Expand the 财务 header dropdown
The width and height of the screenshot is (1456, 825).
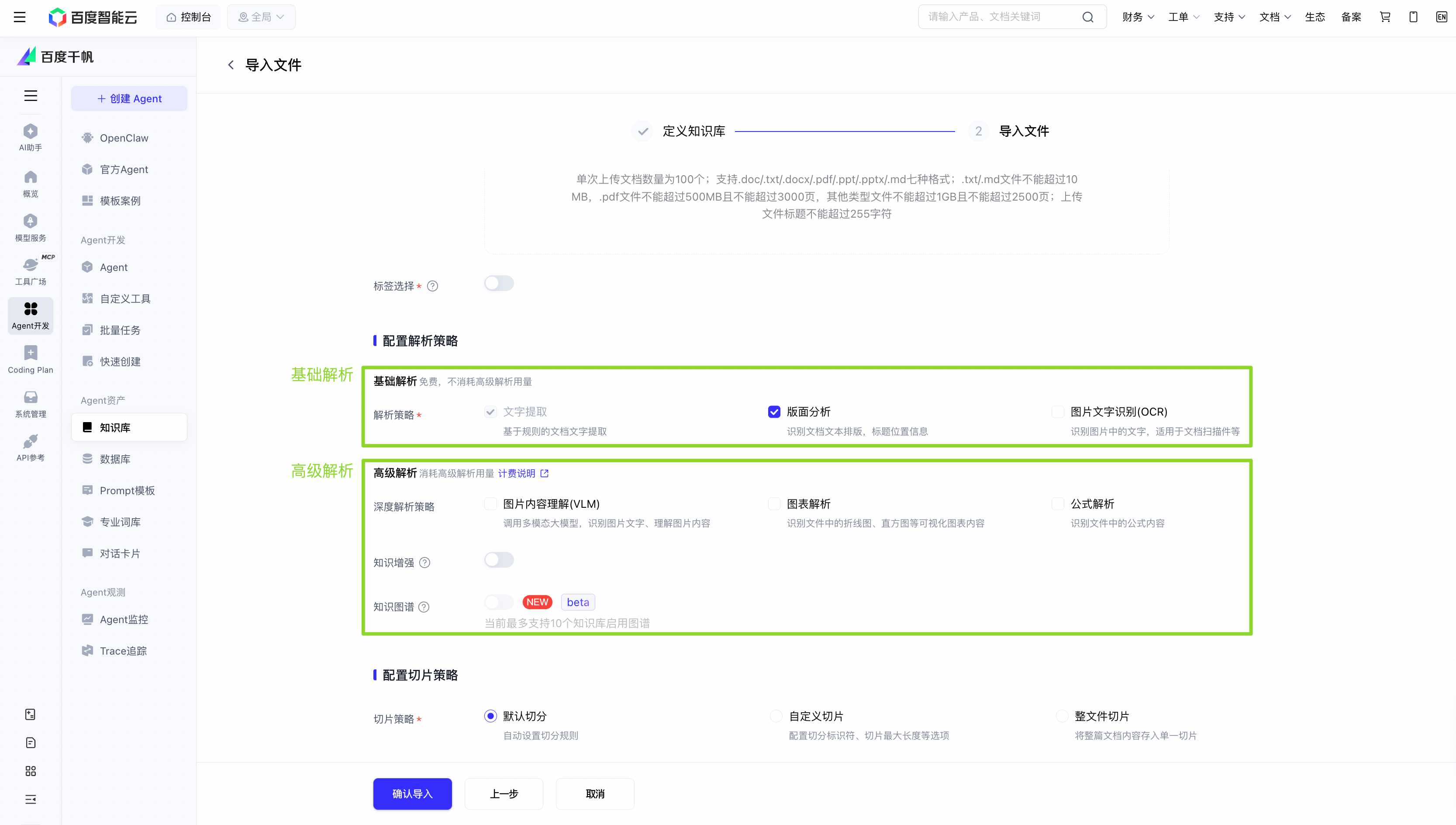click(1138, 17)
